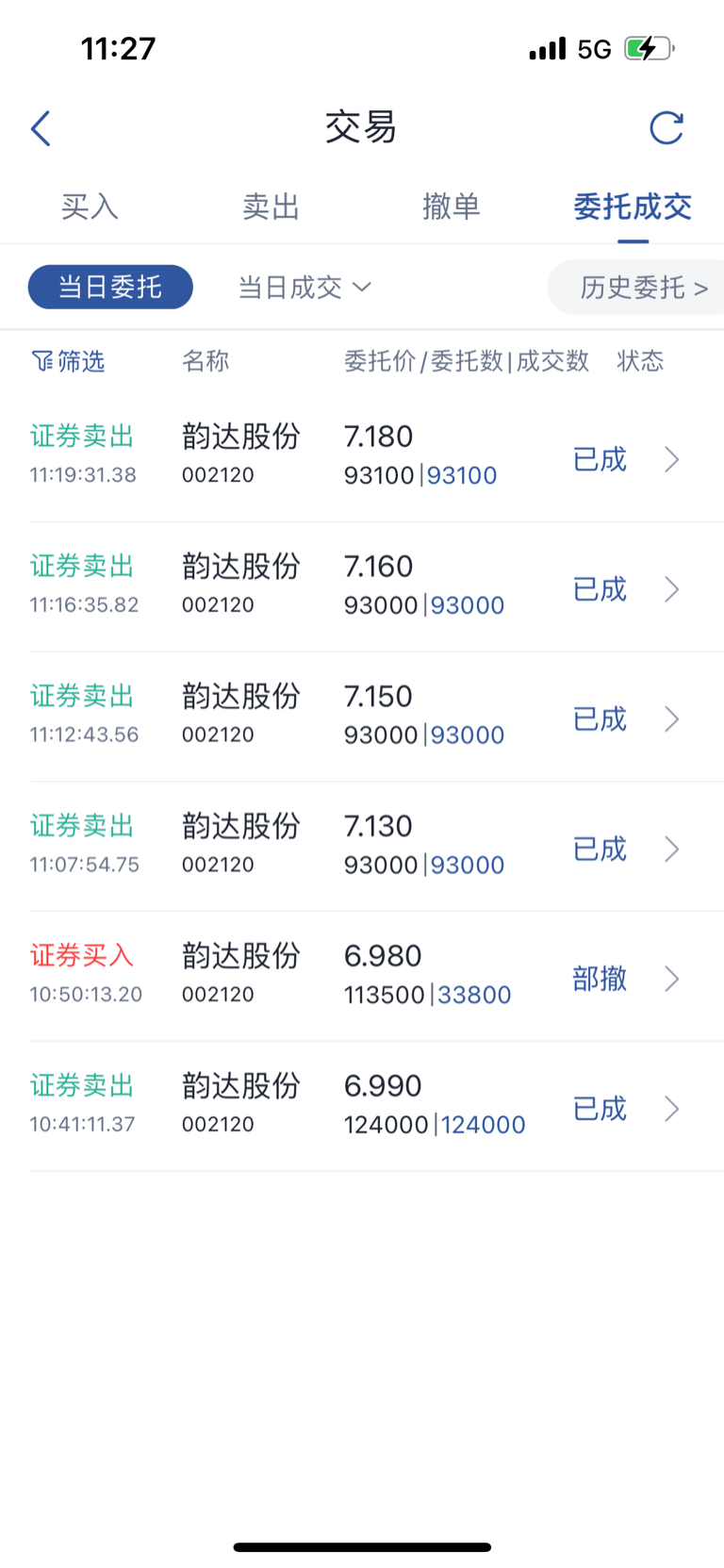Open details arrow for 7.180 order
The image size is (724, 1568).
click(671, 459)
